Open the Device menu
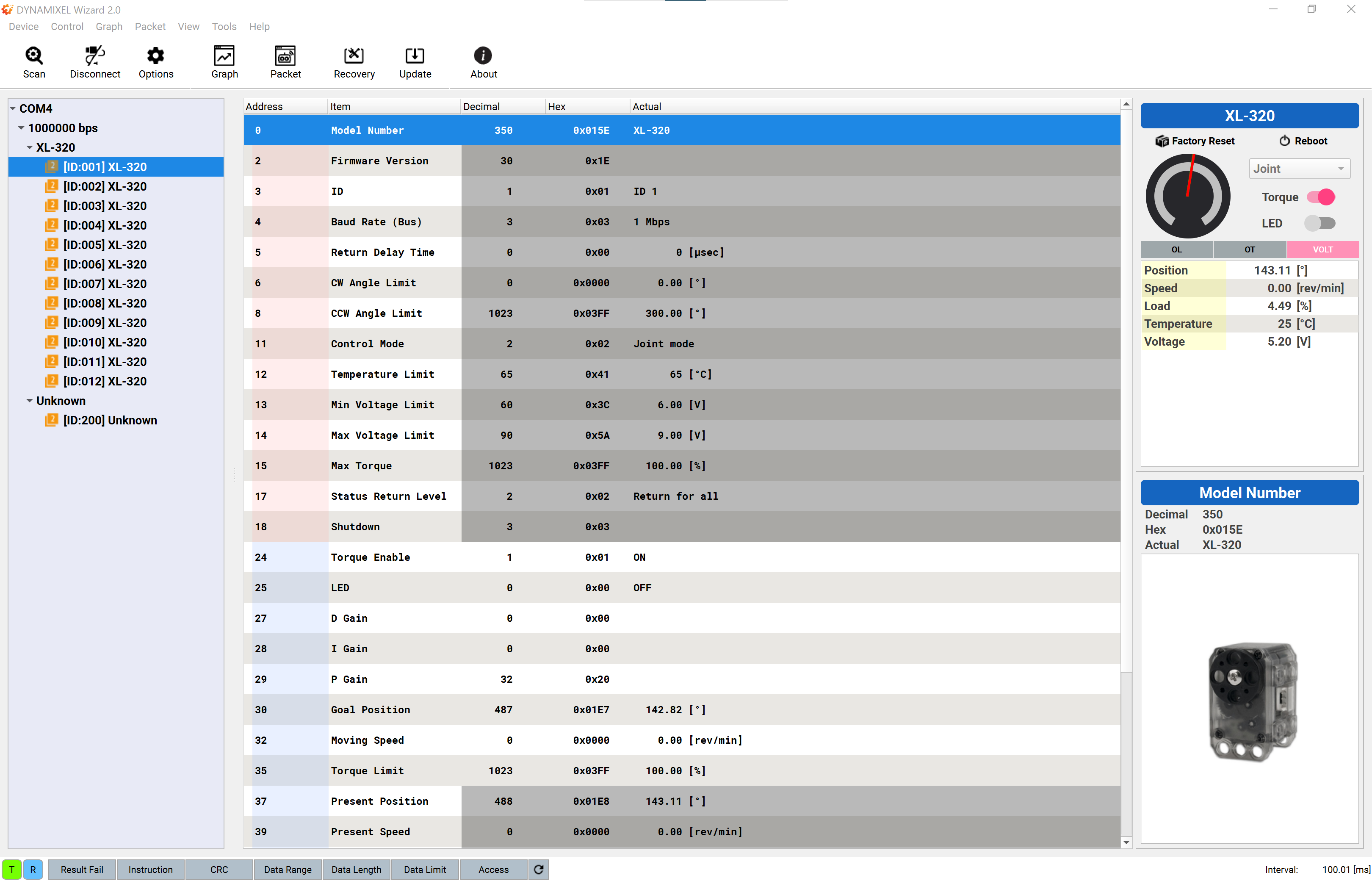1372x881 pixels. [23, 26]
